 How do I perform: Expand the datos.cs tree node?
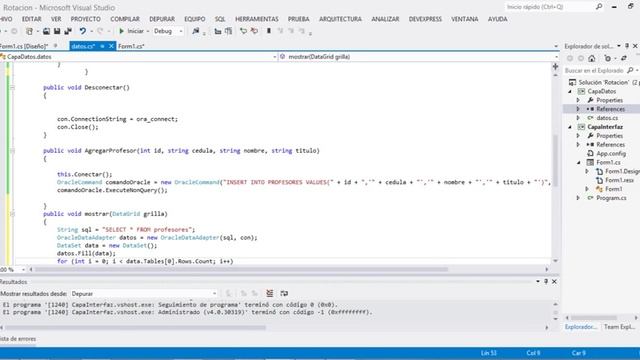pos(578,118)
